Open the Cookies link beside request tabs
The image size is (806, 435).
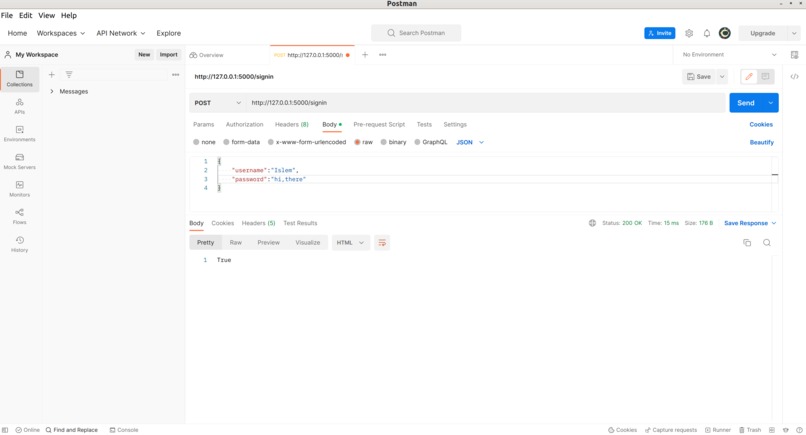tap(761, 124)
